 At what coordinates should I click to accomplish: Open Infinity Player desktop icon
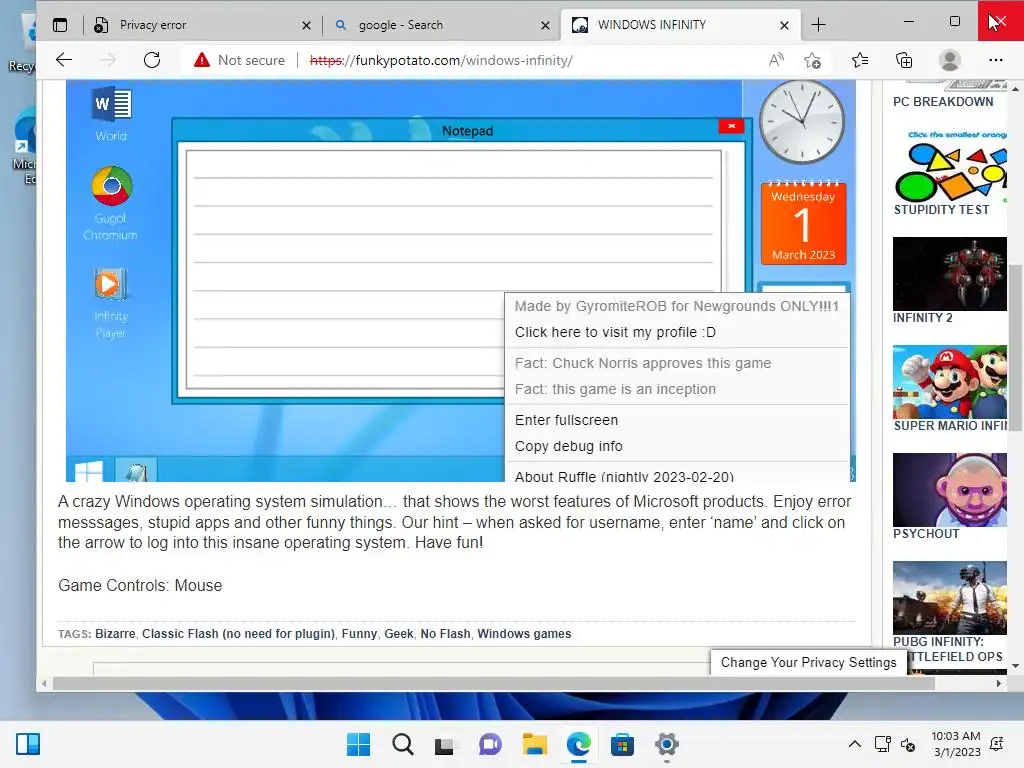pyautogui.click(x=110, y=302)
